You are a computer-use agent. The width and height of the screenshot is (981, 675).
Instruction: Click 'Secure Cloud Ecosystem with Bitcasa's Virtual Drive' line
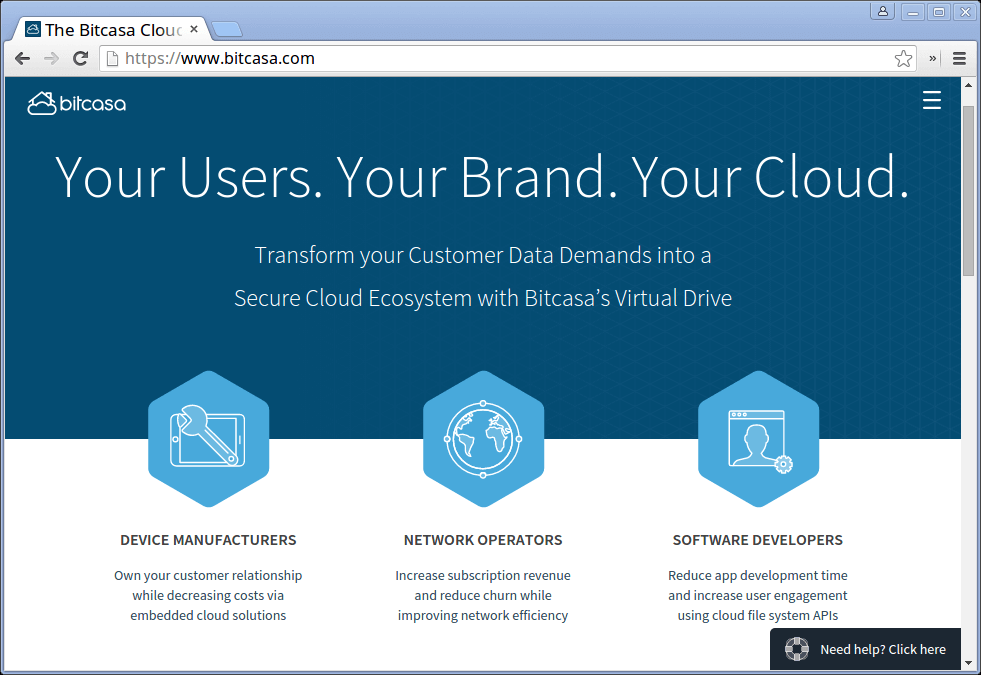[483, 298]
